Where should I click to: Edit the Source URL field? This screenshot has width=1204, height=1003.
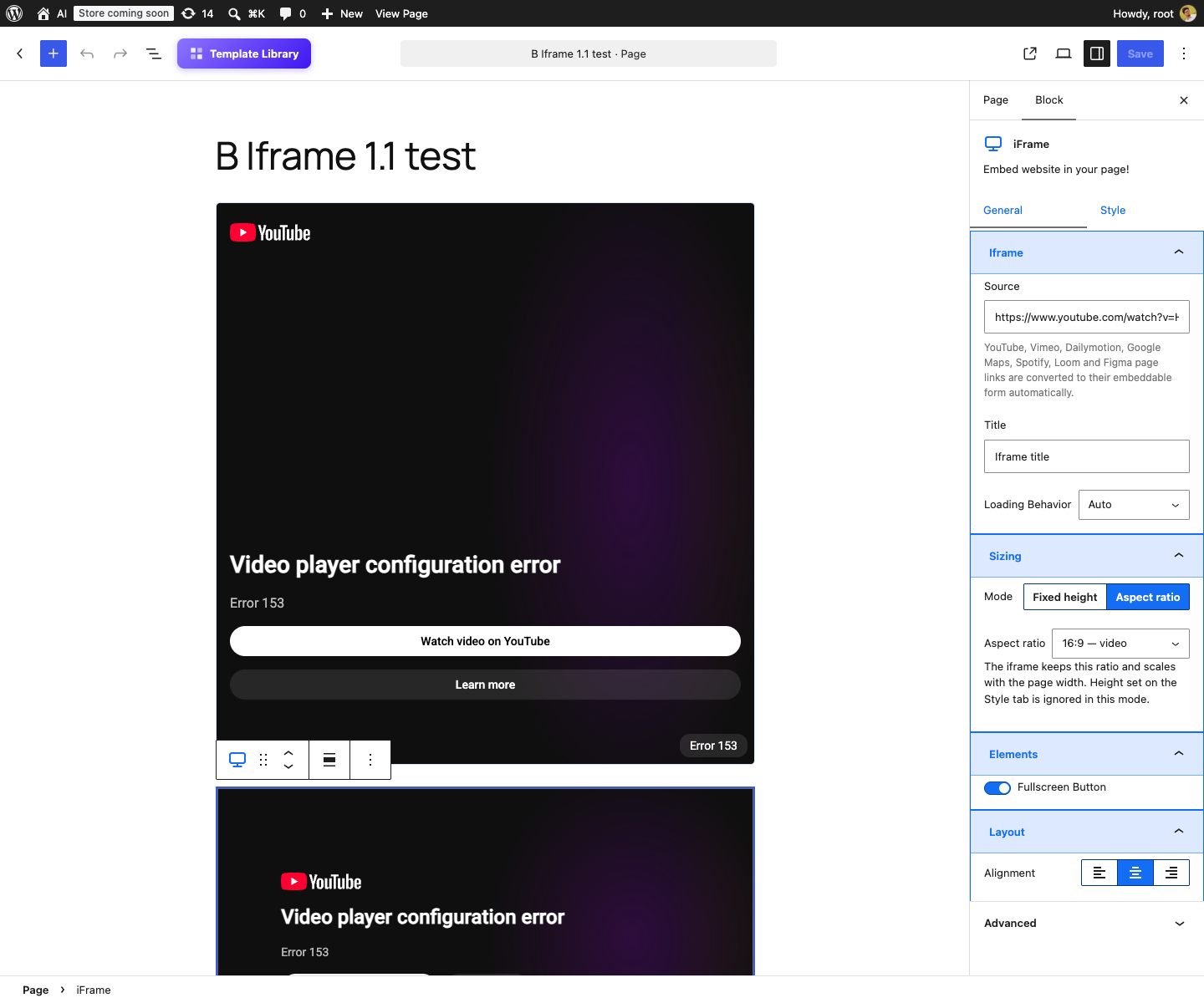pyautogui.click(x=1087, y=317)
